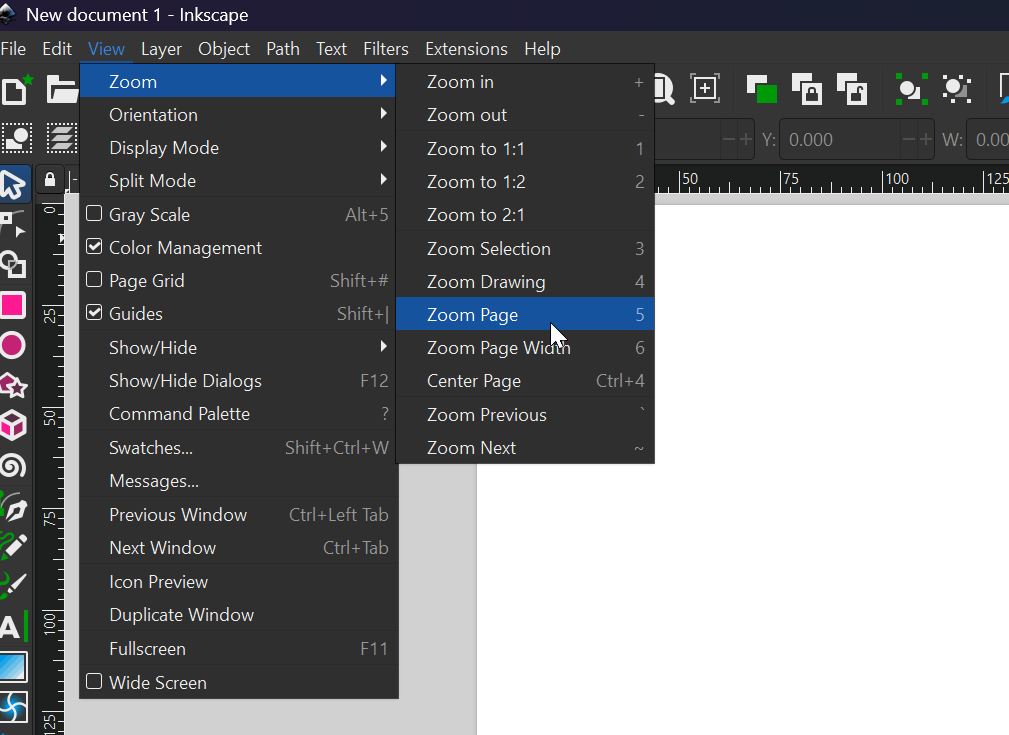Select the Calligraphy brush tool
The height and width of the screenshot is (735, 1009).
pyautogui.click(x=13, y=586)
